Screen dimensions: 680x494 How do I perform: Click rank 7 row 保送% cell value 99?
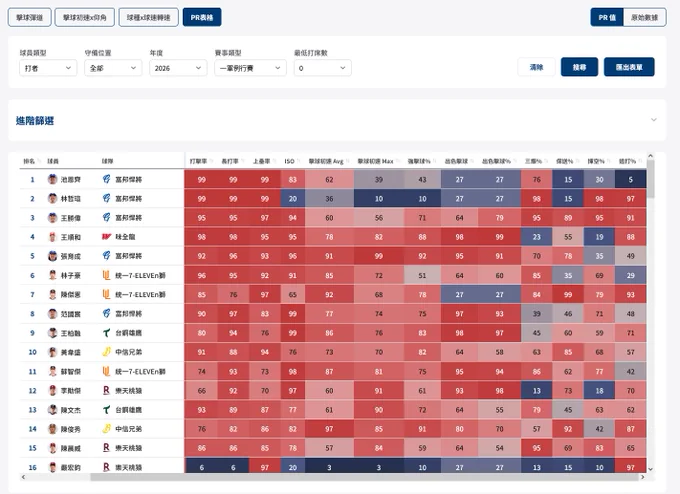click(568, 294)
